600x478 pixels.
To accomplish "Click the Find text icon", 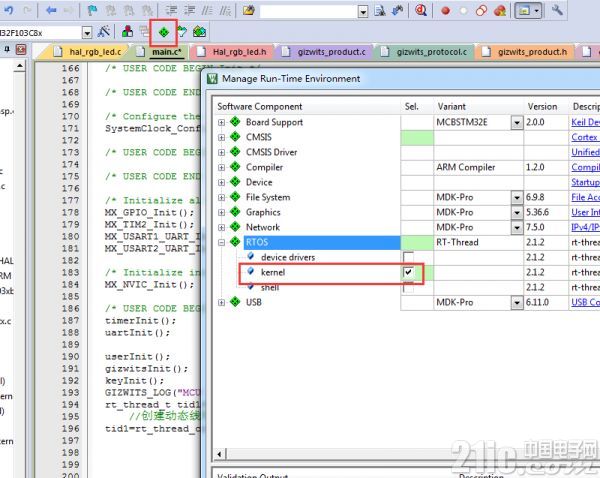I will click(380, 11).
